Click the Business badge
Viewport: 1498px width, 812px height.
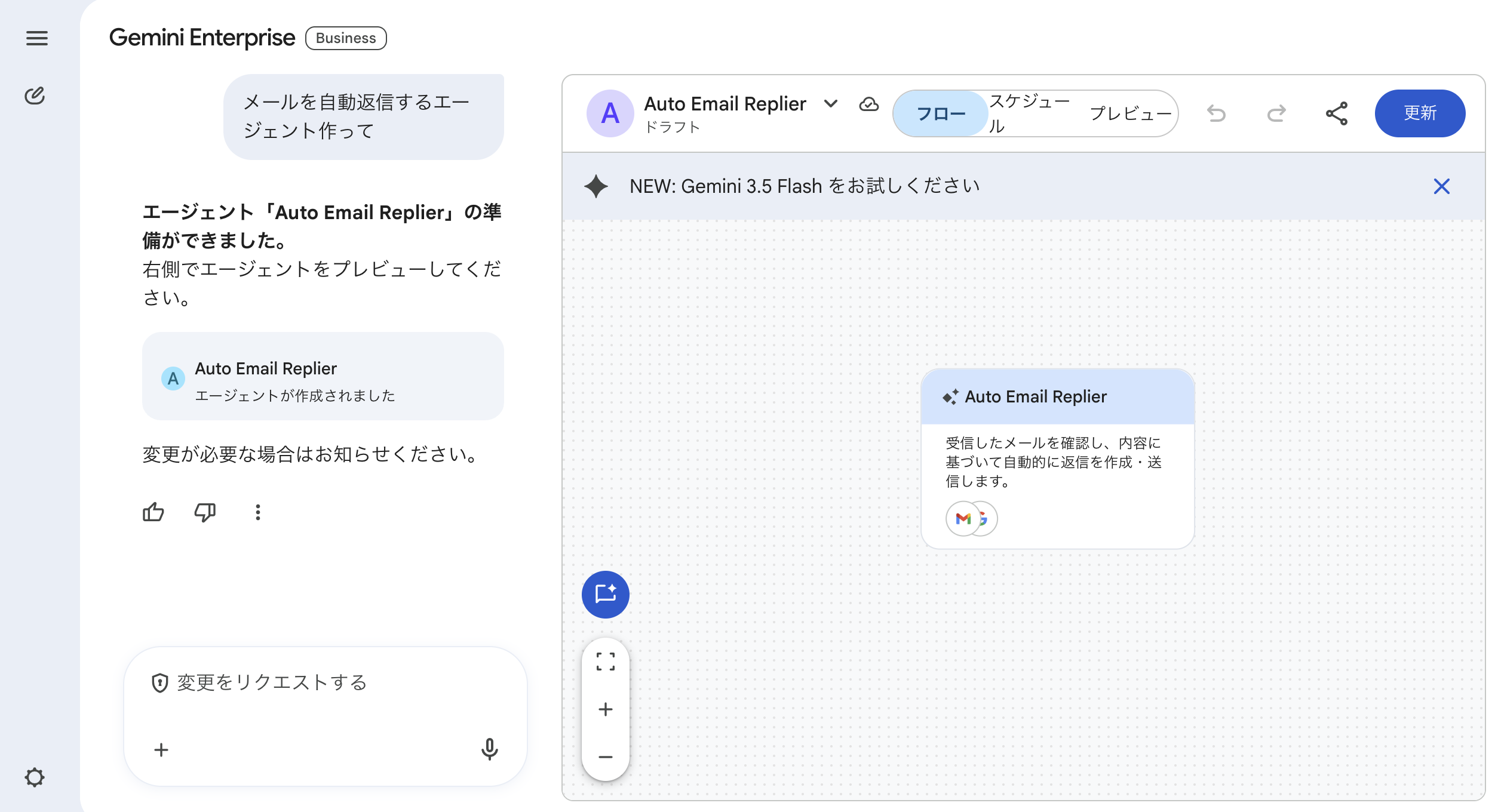[346, 38]
